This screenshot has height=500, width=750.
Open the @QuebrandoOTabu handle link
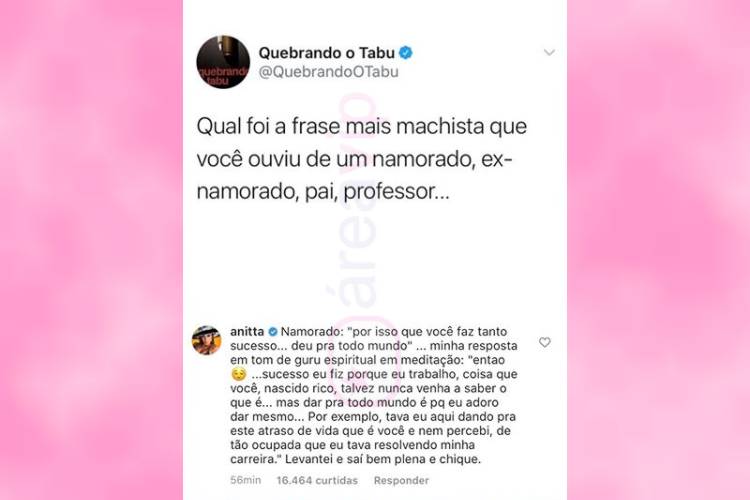coord(329,72)
